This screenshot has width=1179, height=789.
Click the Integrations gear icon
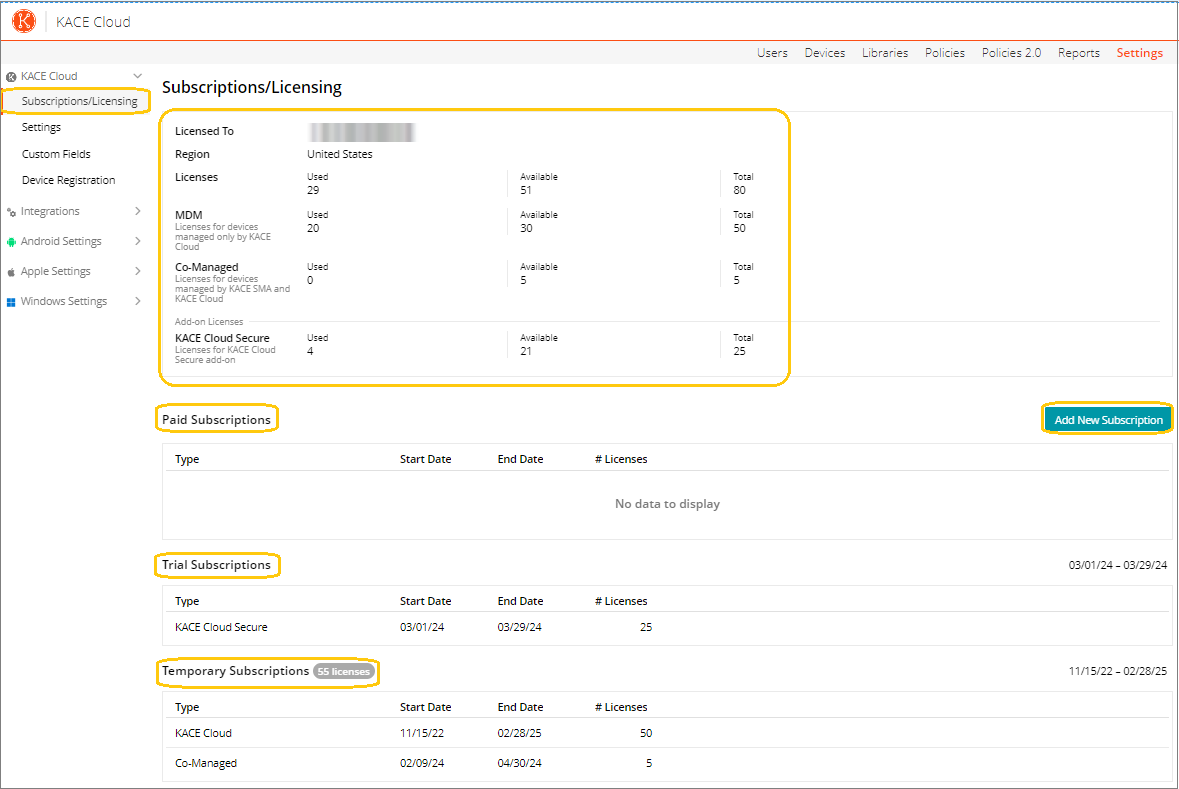[x=11, y=212]
